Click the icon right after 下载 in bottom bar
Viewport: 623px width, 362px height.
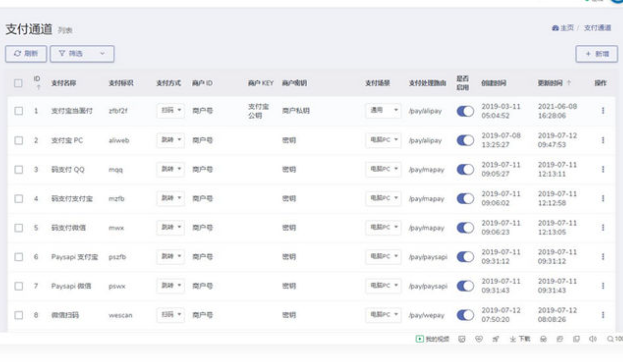click(543, 339)
